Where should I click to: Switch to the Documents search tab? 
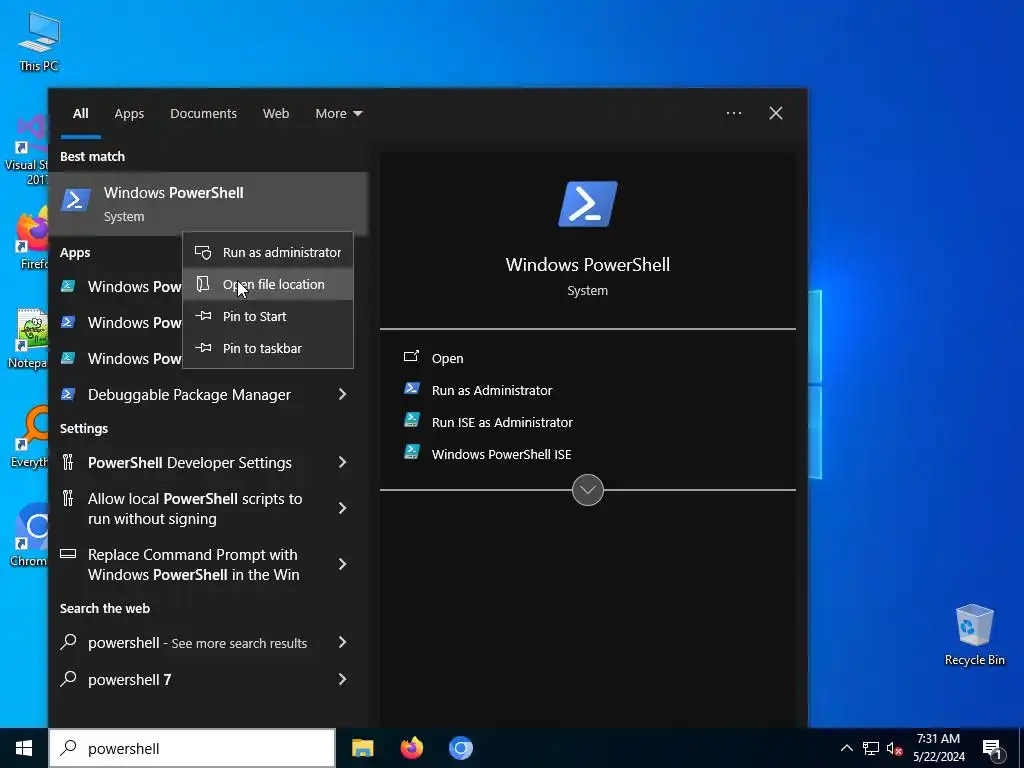203,114
